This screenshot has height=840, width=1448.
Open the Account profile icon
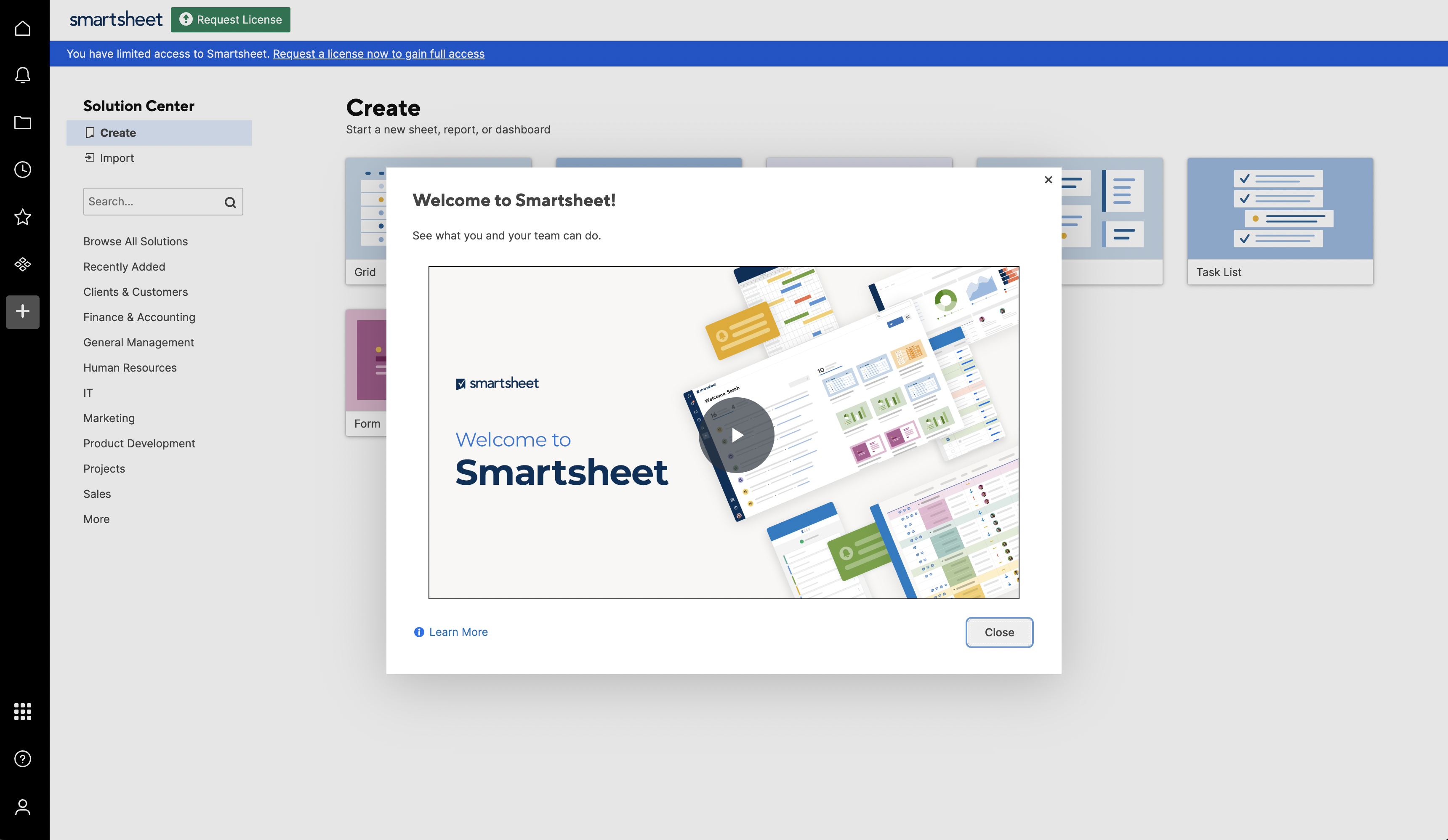coord(22,807)
